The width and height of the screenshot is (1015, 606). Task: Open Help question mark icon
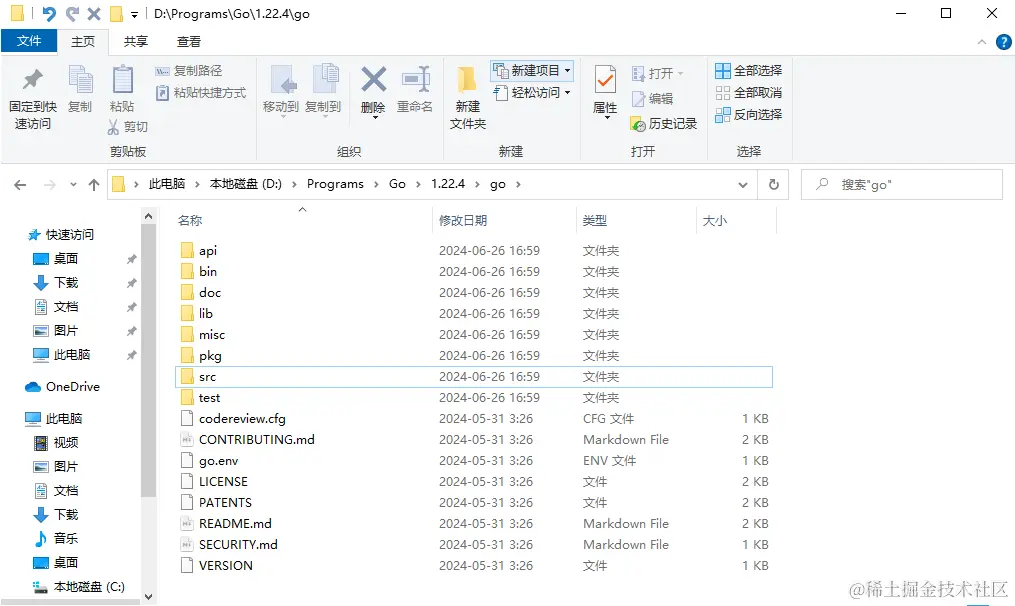(x=1003, y=42)
